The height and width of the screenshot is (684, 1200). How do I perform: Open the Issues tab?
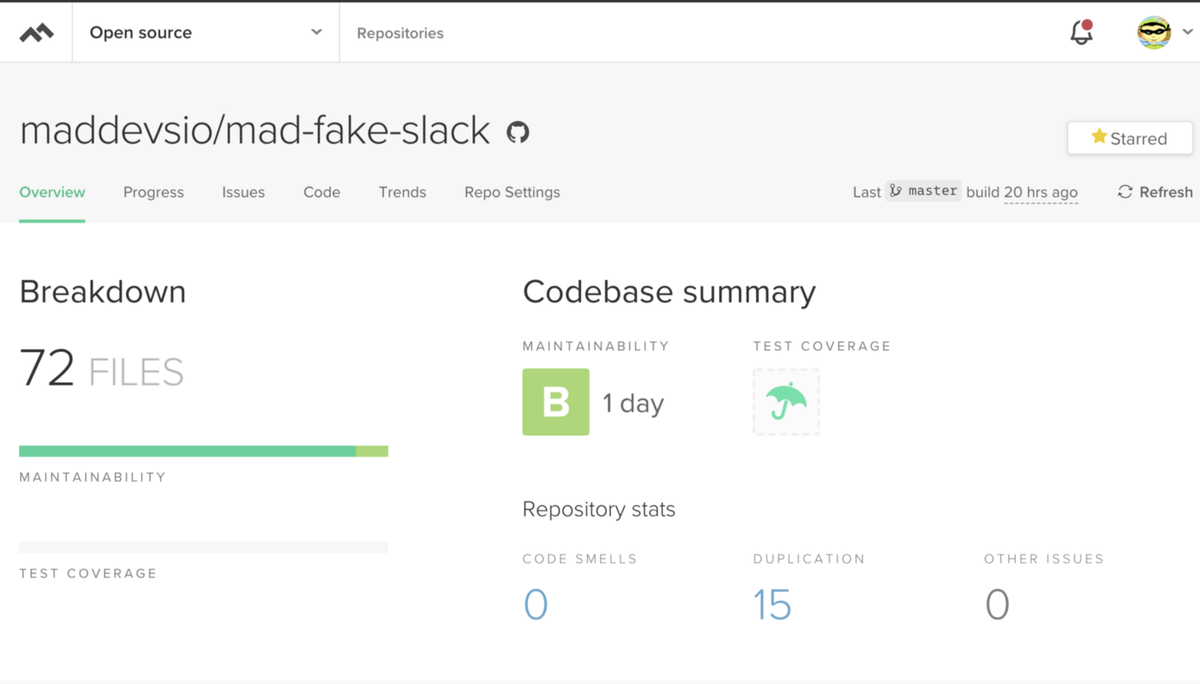(243, 192)
